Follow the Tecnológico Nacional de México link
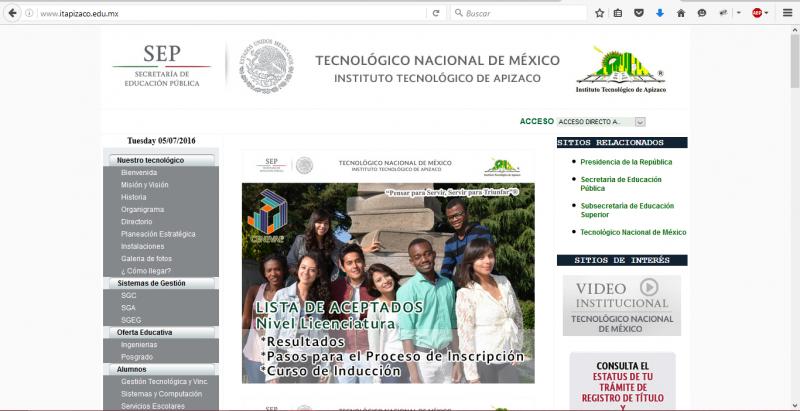 (633, 232)
